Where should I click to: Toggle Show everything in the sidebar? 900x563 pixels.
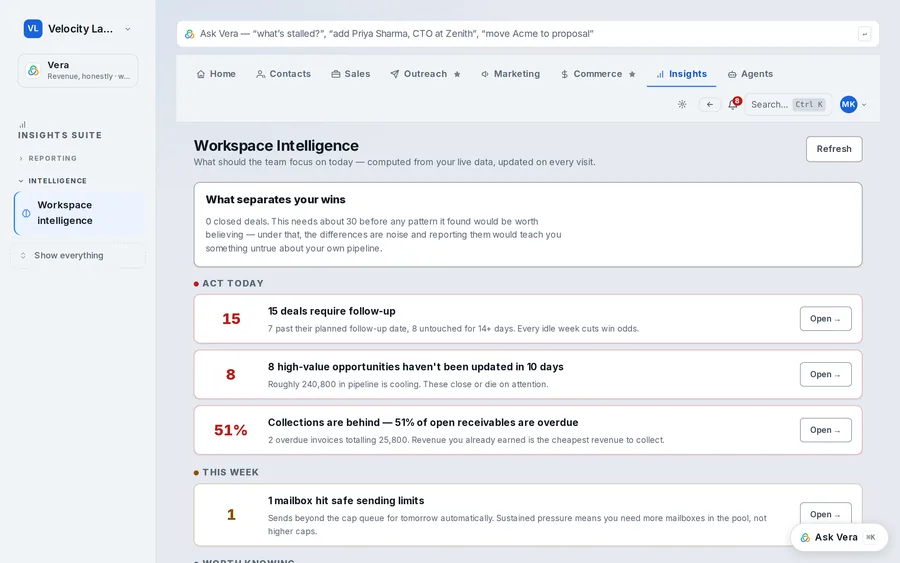click(x=77, y=255)
